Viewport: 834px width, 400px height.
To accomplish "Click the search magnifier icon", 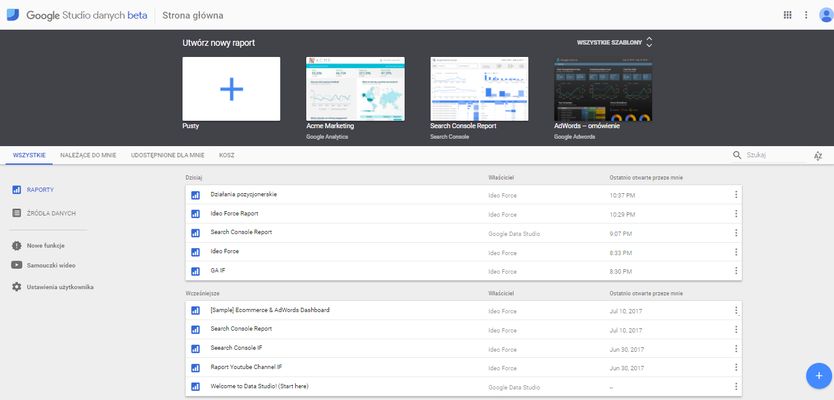I will click(x=737, y=155).
